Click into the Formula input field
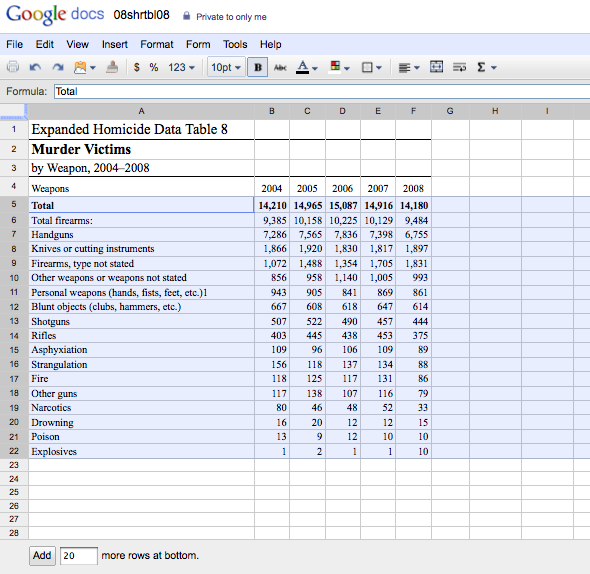590x574 pixels. 322,91
